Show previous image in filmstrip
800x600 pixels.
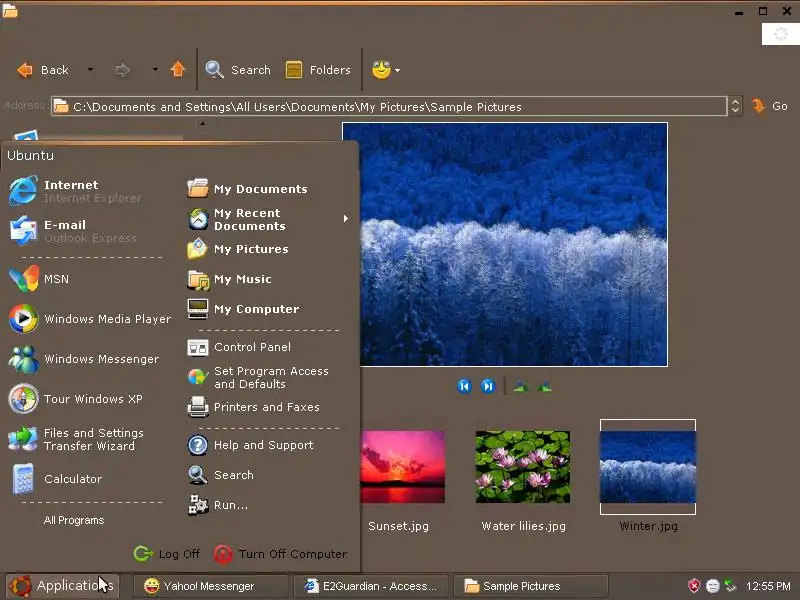[x=464, y=386]
